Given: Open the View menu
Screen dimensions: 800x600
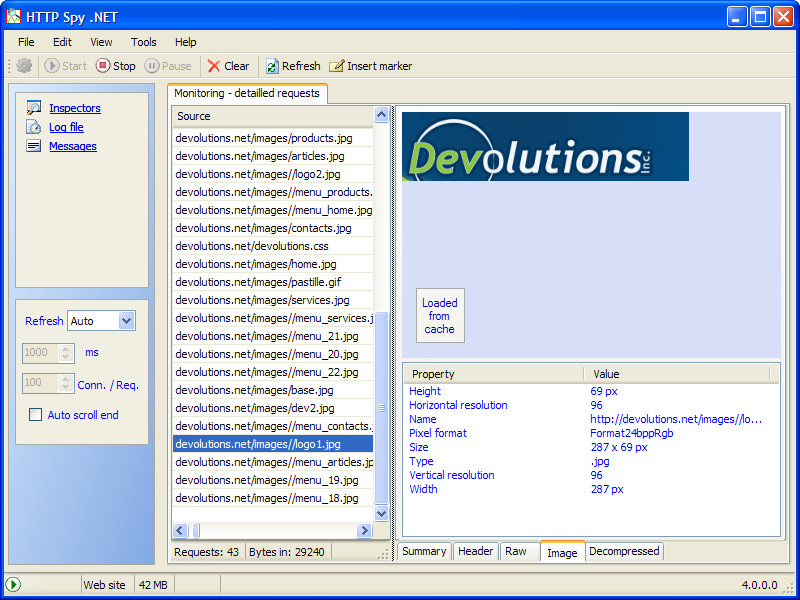Looking at the screenshot, I should pyautogui.click(x=101, y=42).
